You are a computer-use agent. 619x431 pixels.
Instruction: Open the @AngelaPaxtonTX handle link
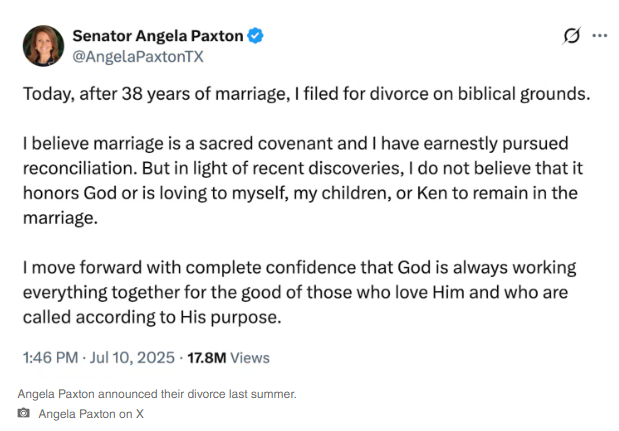tap(137, 57)
